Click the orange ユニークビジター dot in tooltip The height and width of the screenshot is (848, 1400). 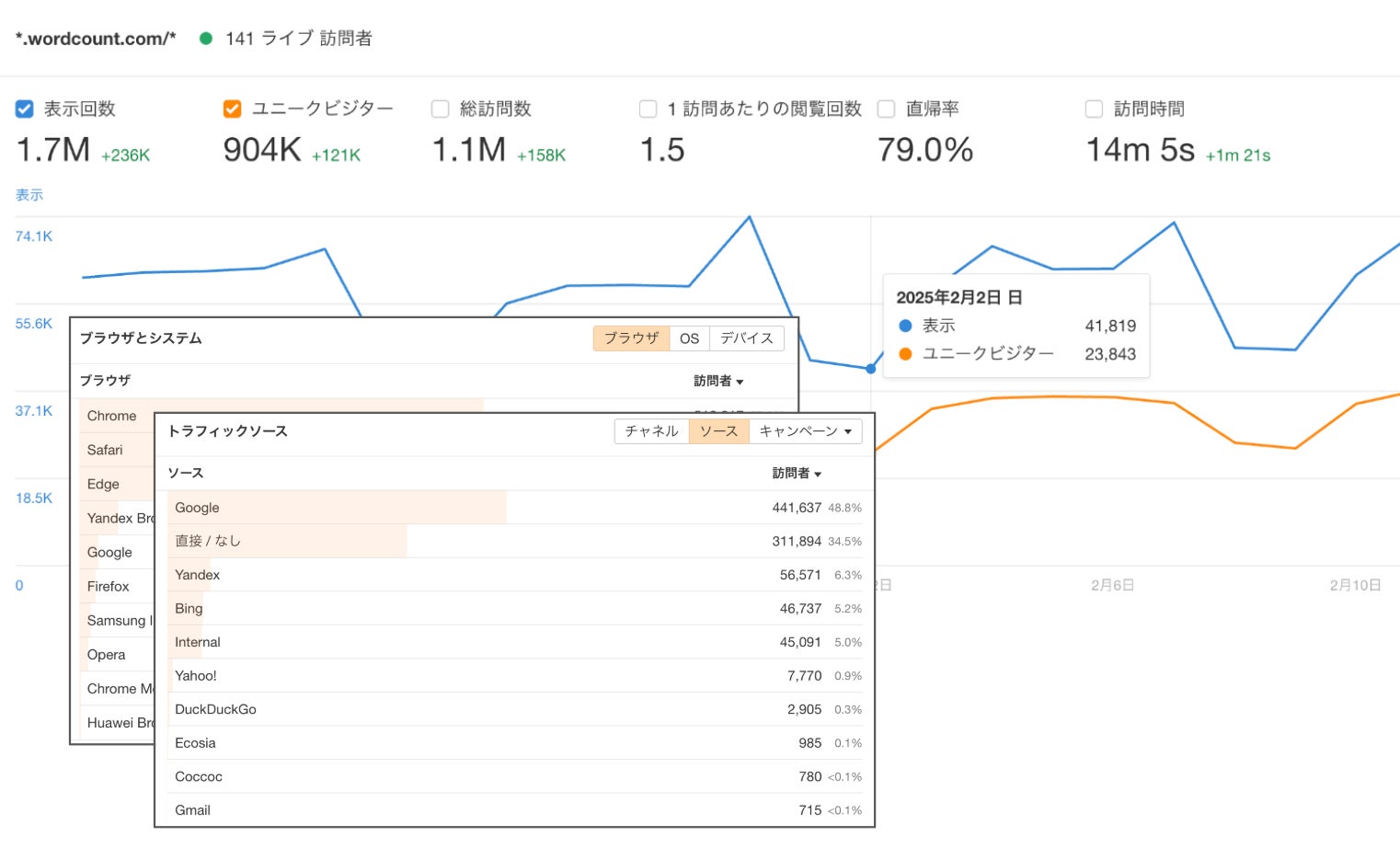[905, 354]
